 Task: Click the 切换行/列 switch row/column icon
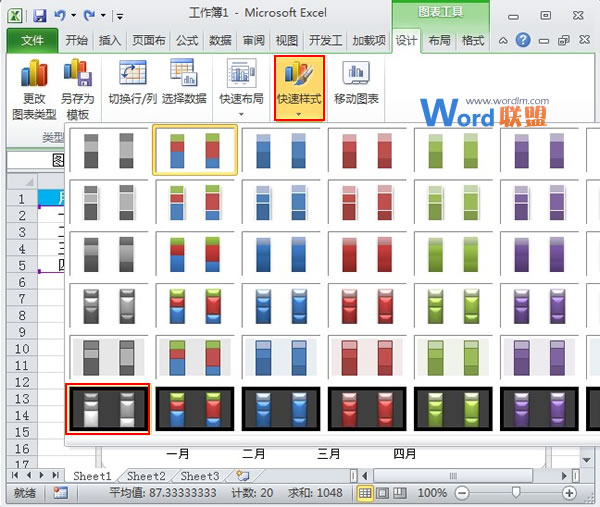[133, 75]
